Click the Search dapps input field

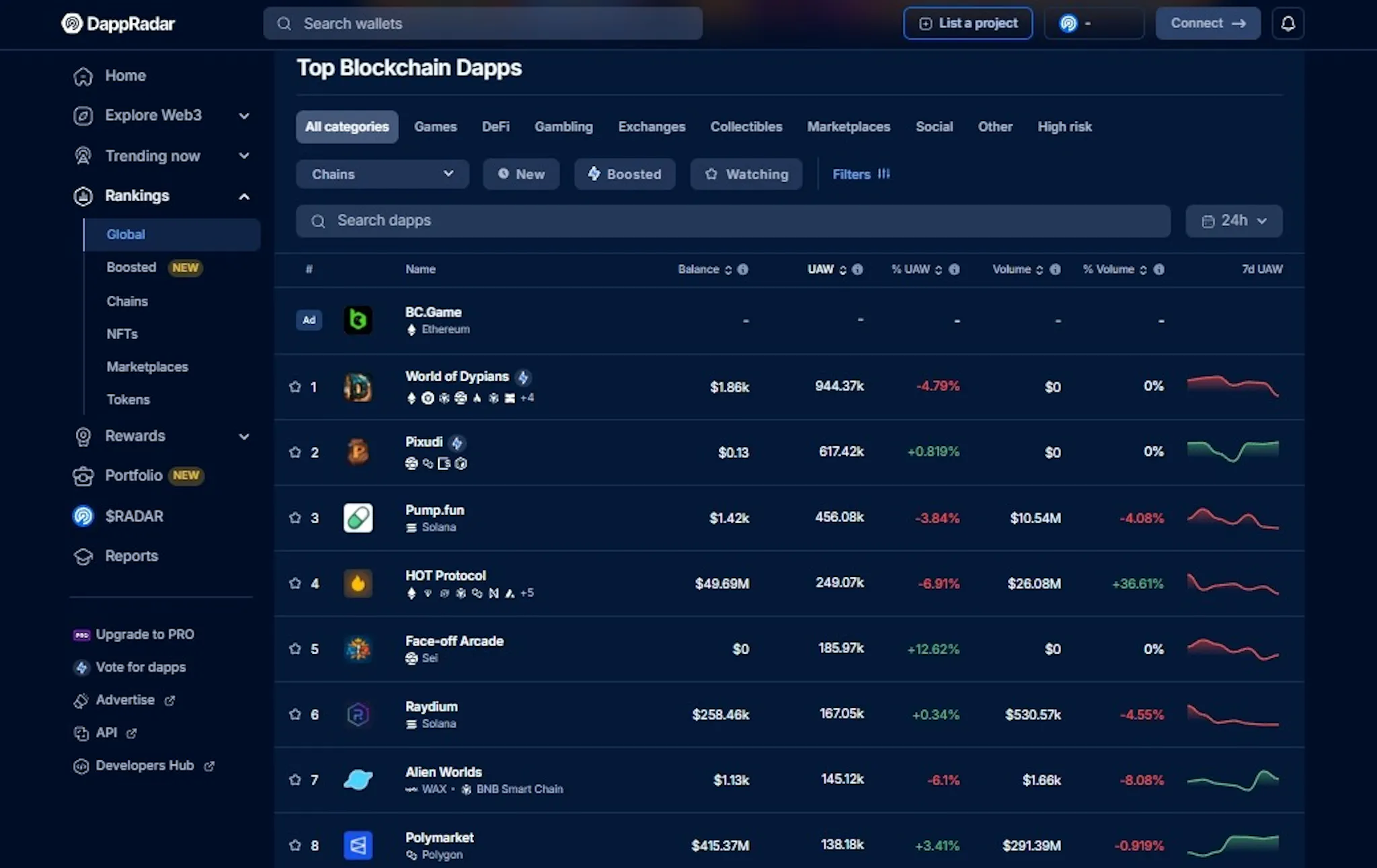point(733,221)
